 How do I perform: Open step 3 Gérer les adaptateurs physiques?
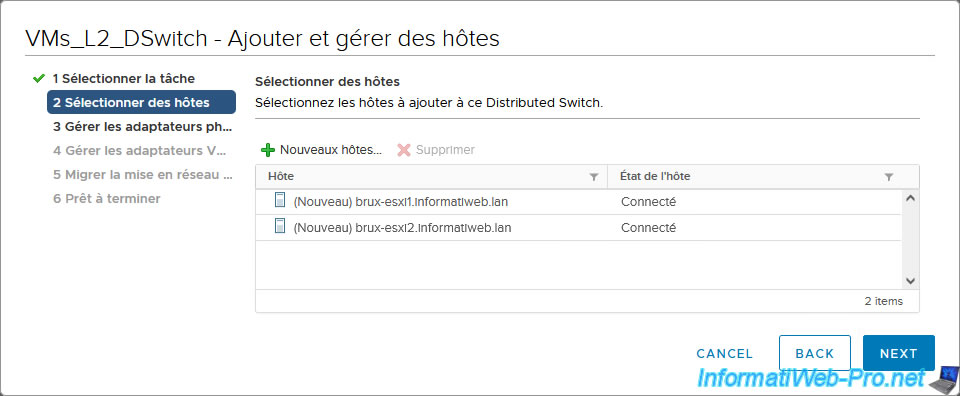click(143, 127)
